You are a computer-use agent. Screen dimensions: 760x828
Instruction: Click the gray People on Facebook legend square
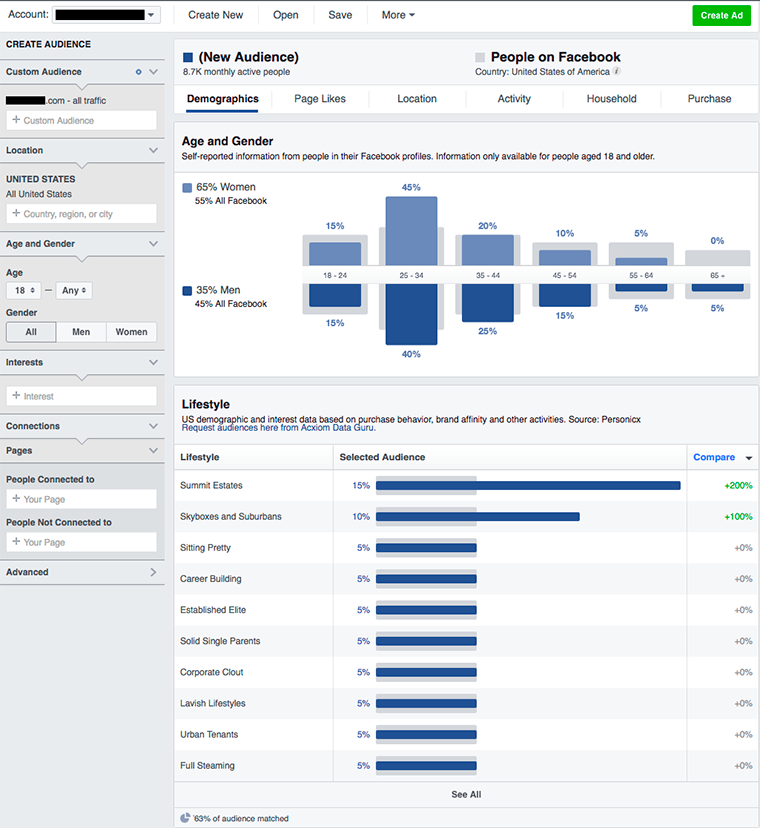pyautogui.click(x=480, y=57)
